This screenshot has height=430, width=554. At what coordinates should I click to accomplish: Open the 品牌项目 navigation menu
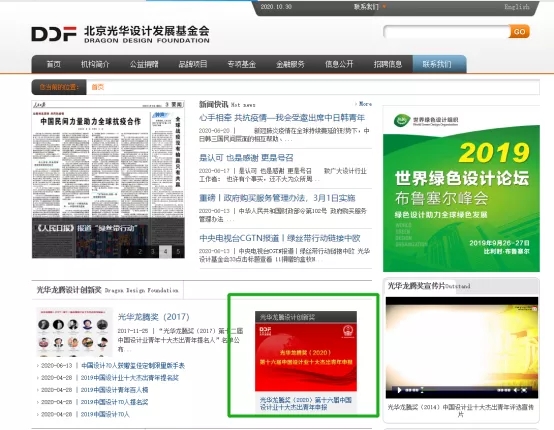click(x=193, y=64)
